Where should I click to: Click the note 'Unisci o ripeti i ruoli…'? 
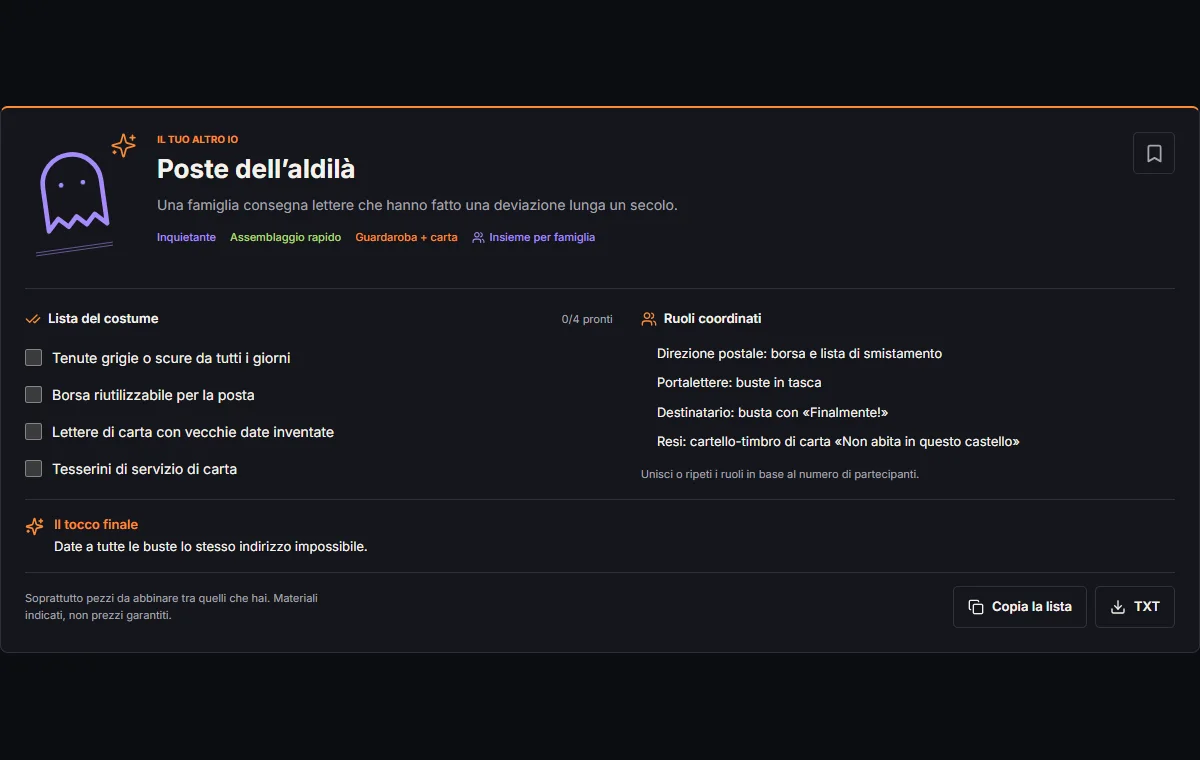[x=780, y=474]
